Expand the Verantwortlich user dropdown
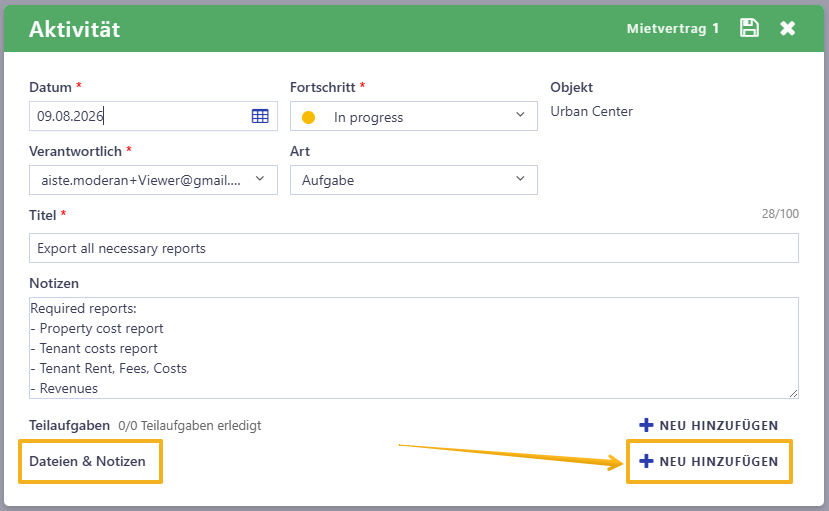Image resolution: width=829 pixels, height=511 pixels. point(153,180)
